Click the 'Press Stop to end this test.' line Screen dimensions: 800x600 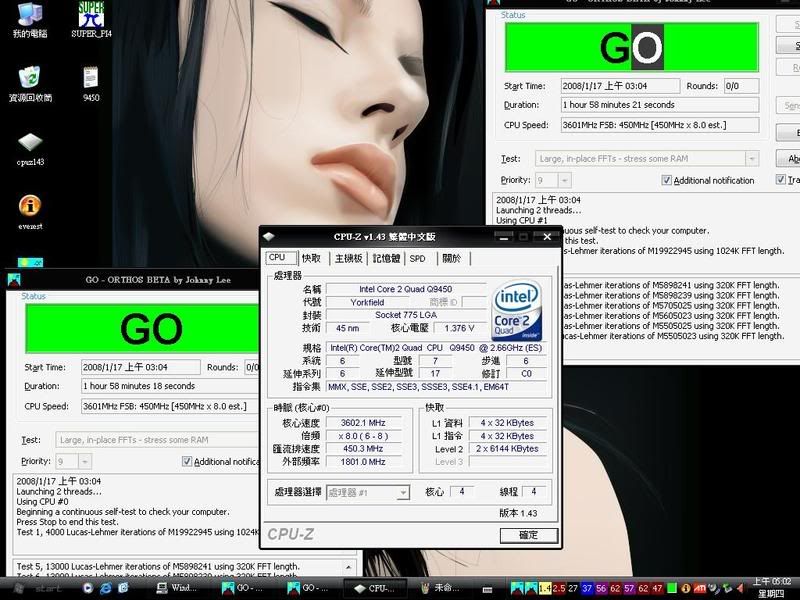67,522
